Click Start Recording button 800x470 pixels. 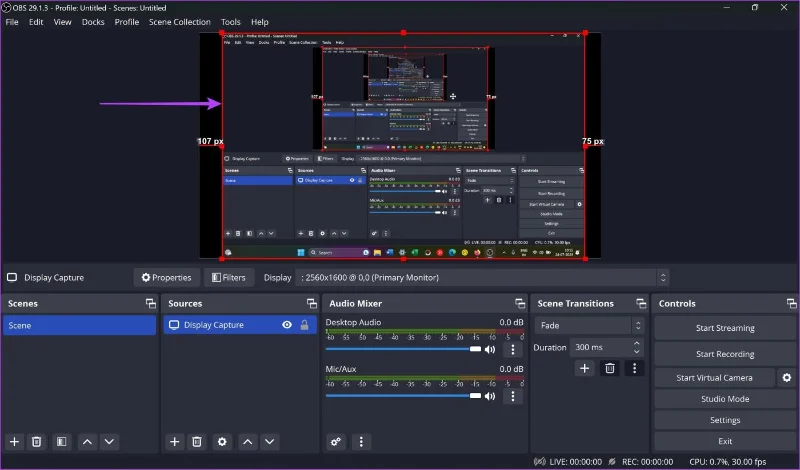click(x=725, y=354)
